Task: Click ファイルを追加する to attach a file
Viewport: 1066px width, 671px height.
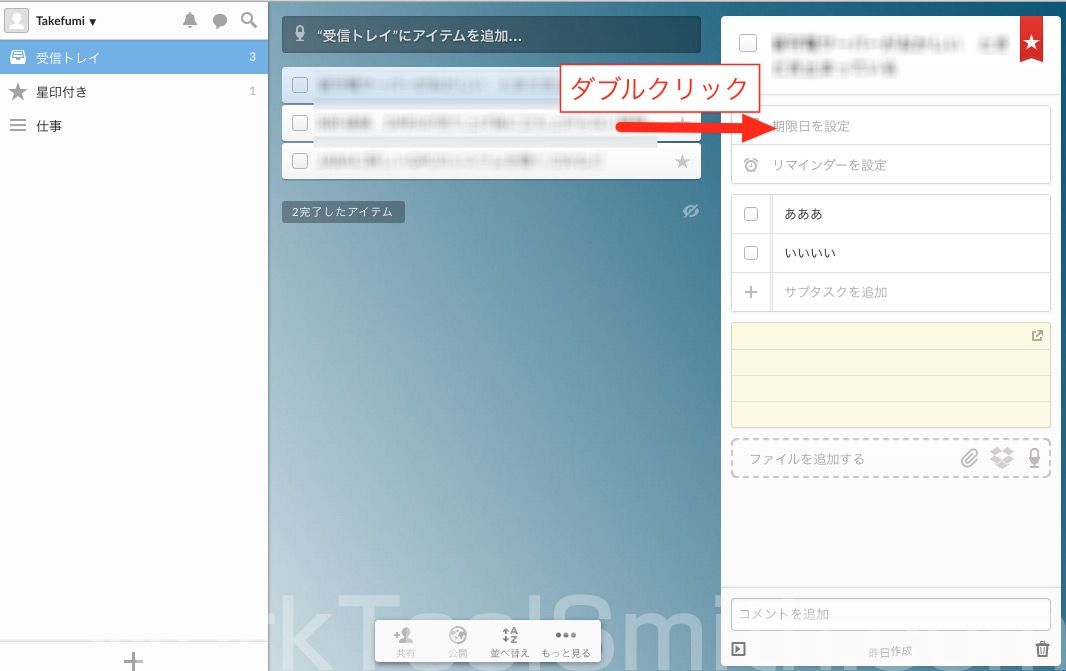Action: (807, 459)
